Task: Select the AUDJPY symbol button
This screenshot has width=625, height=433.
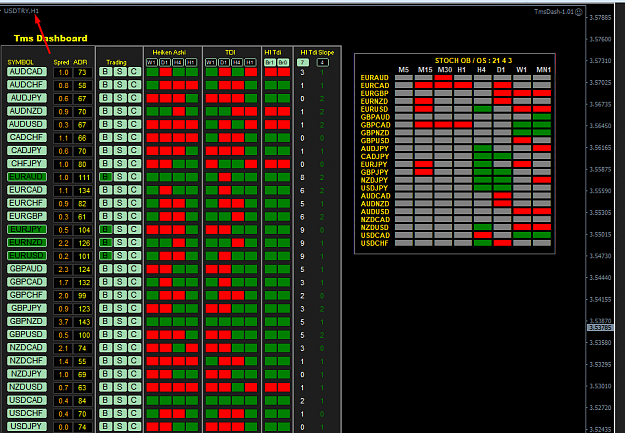Action: [27, 98]
